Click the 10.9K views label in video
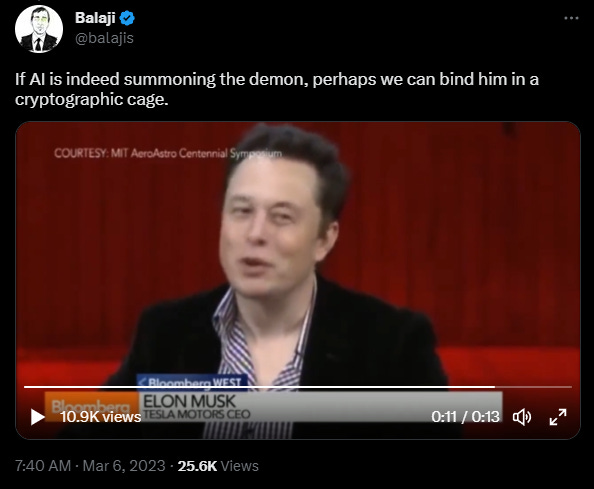 [100, 417]
